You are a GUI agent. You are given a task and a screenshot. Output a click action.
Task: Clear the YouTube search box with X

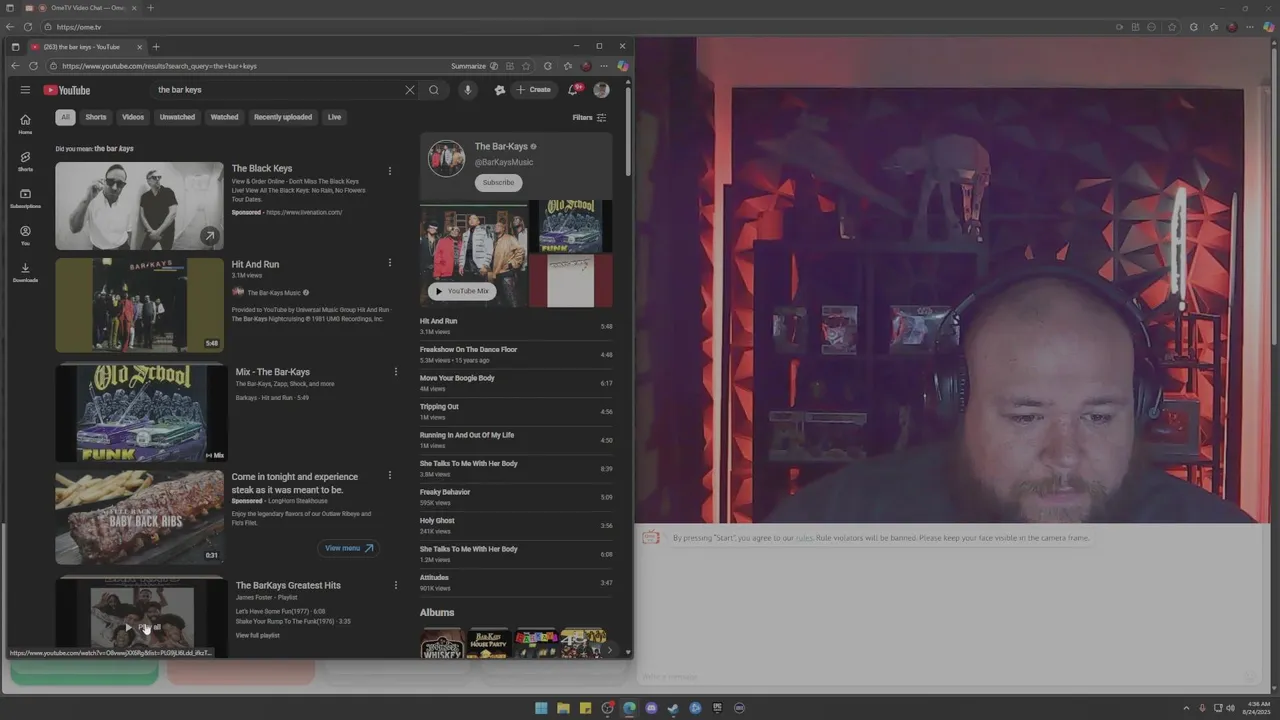tap(409, 90)
